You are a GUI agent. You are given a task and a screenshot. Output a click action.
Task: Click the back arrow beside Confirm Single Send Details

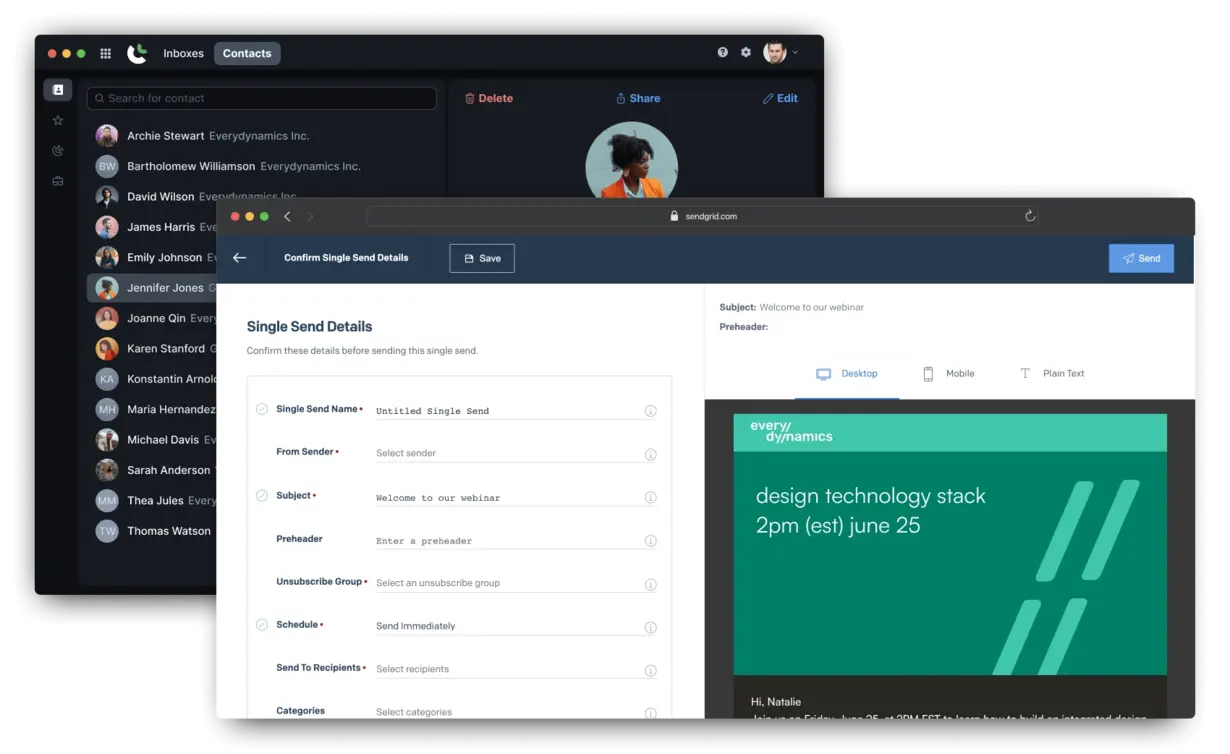tap(240, 258)
